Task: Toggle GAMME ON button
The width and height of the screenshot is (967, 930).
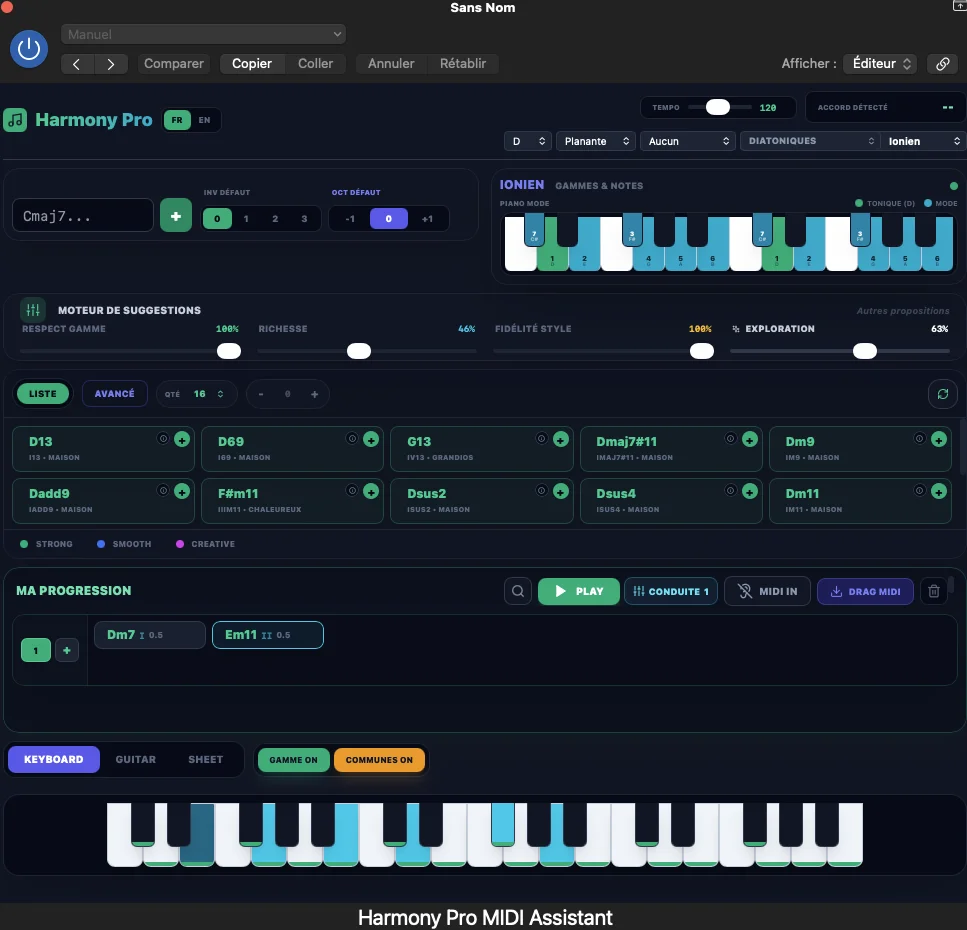Action: pos(294,760)
